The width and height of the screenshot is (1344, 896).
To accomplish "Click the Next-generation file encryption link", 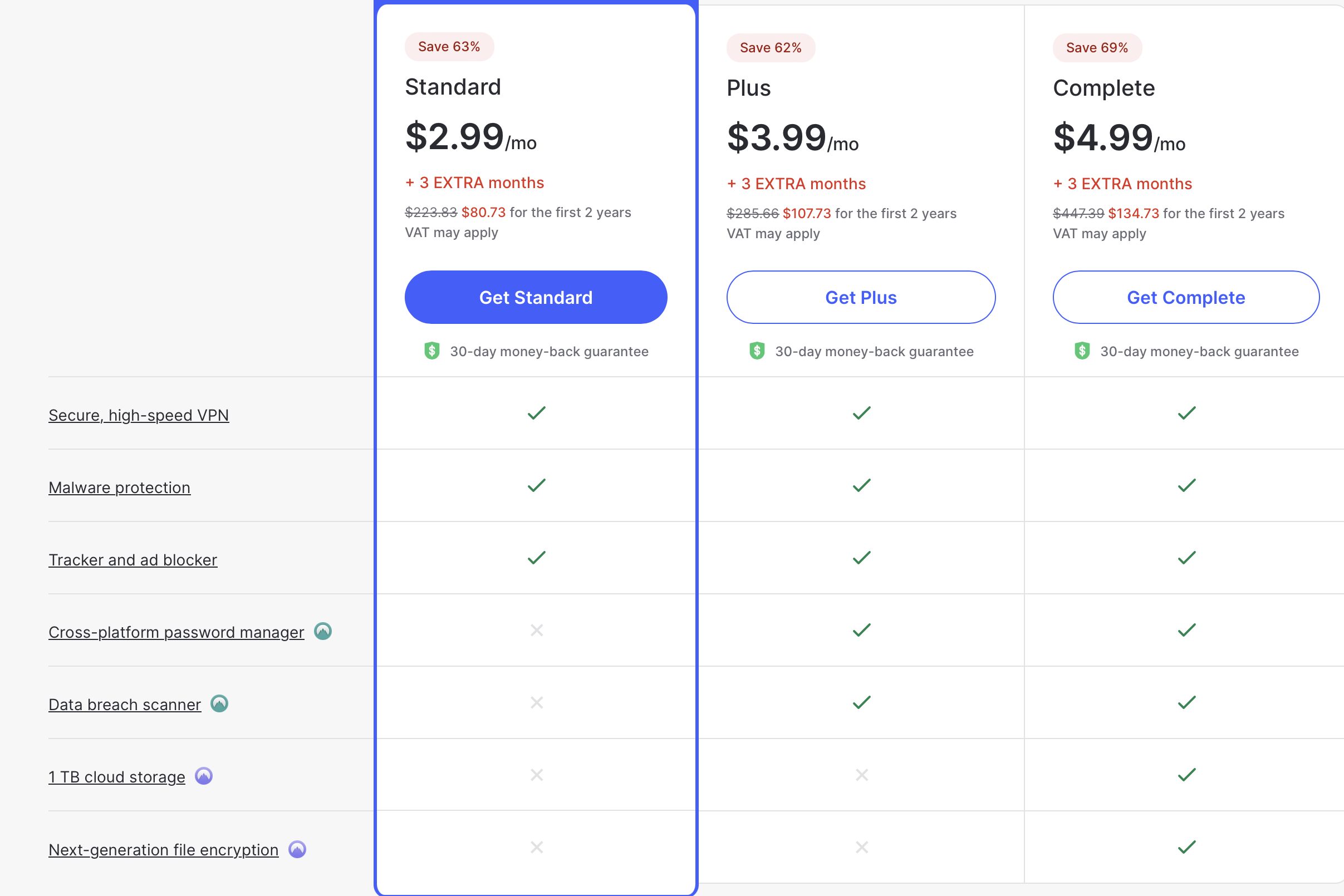I will (163, 850).
